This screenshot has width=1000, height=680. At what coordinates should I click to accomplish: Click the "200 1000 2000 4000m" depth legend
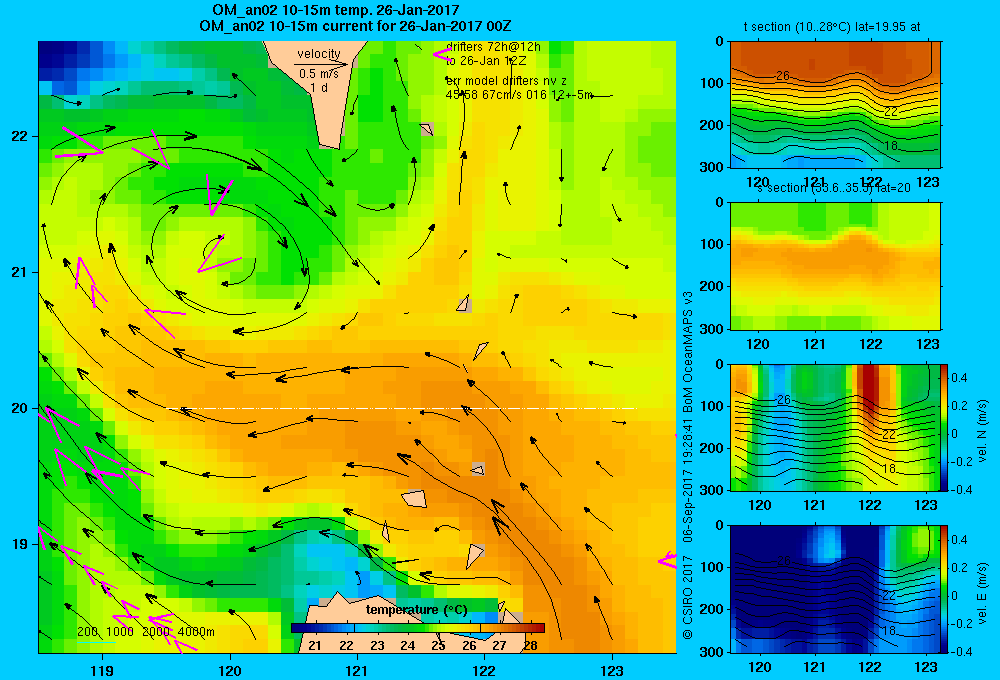(145, 632)
